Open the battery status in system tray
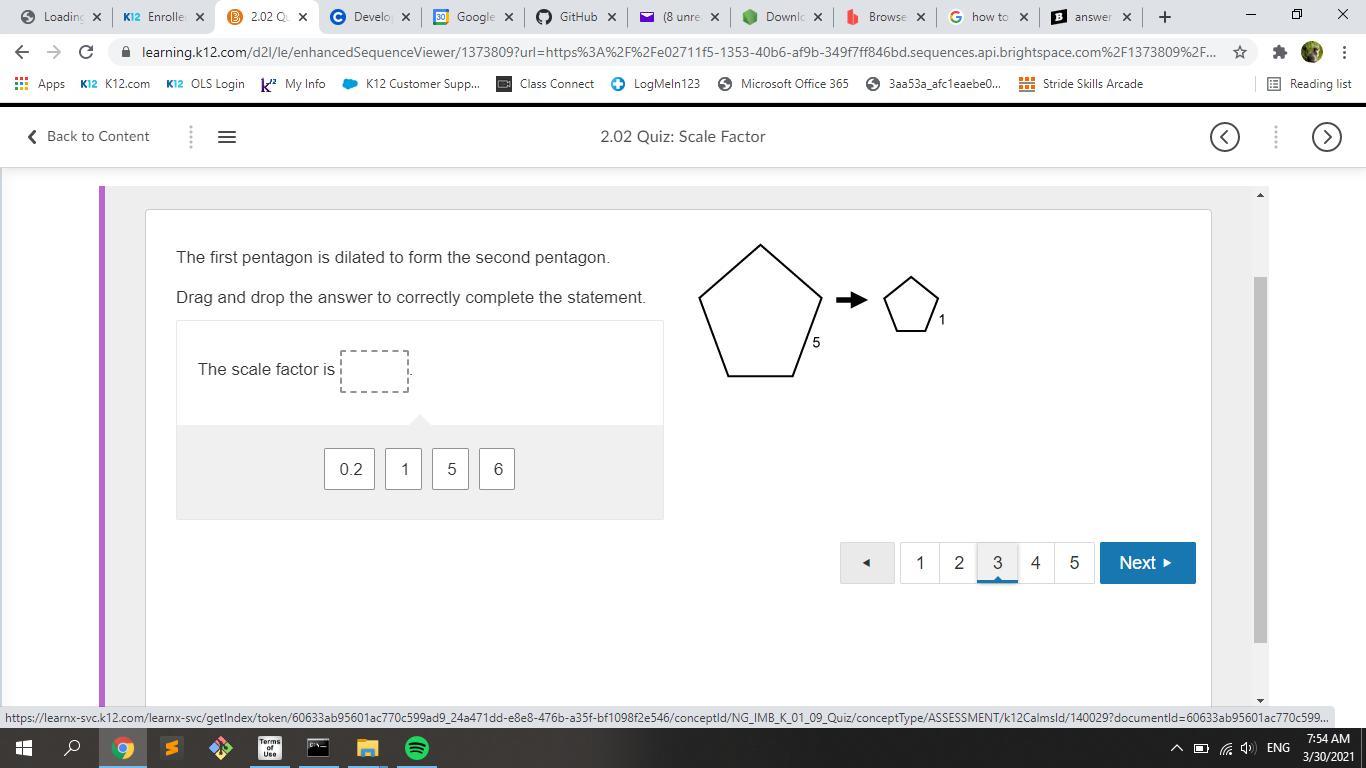The image size is (1366, 768). coord(1202,748)
